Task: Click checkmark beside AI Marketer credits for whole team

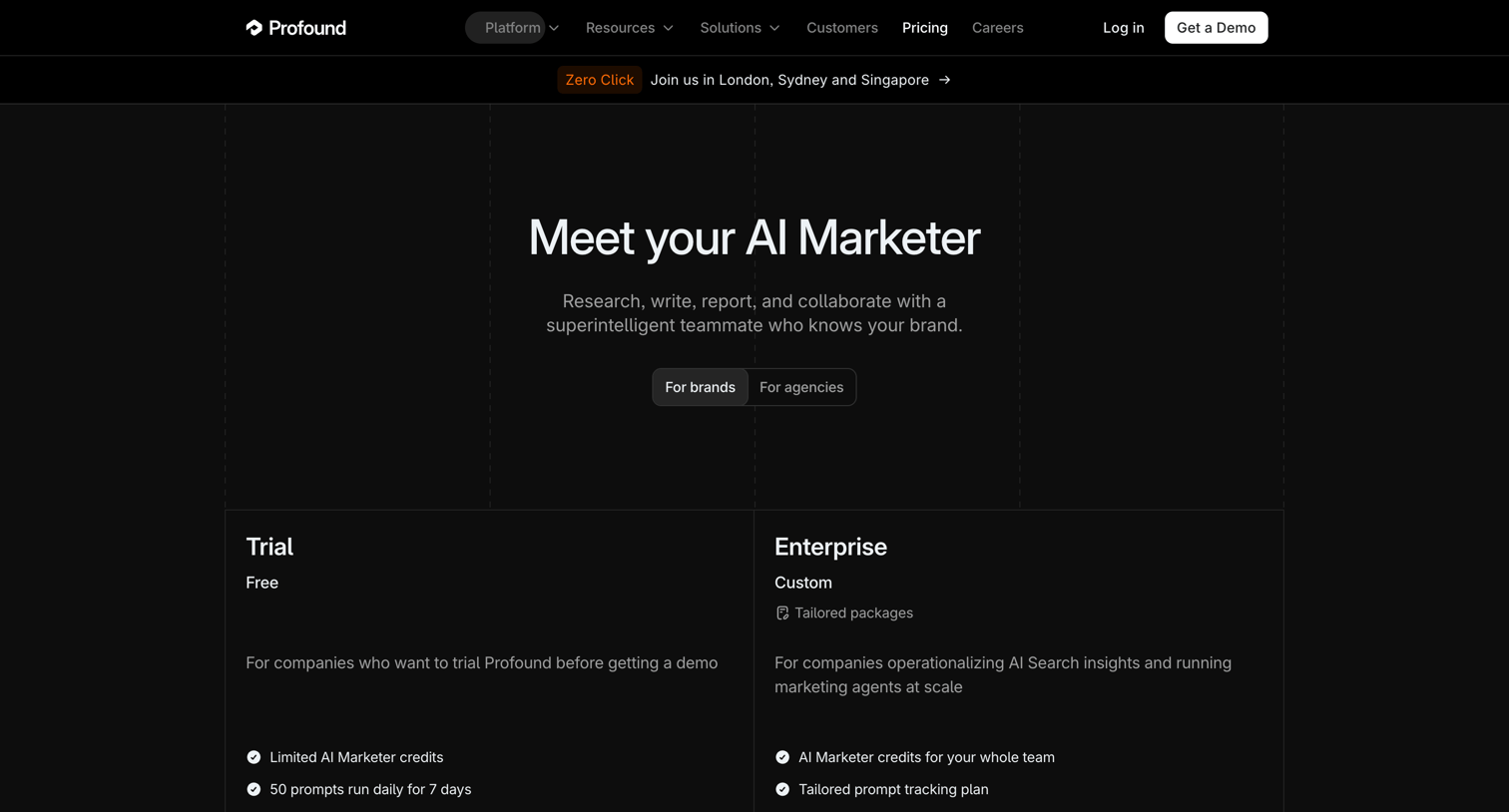Action: point(782,757)
